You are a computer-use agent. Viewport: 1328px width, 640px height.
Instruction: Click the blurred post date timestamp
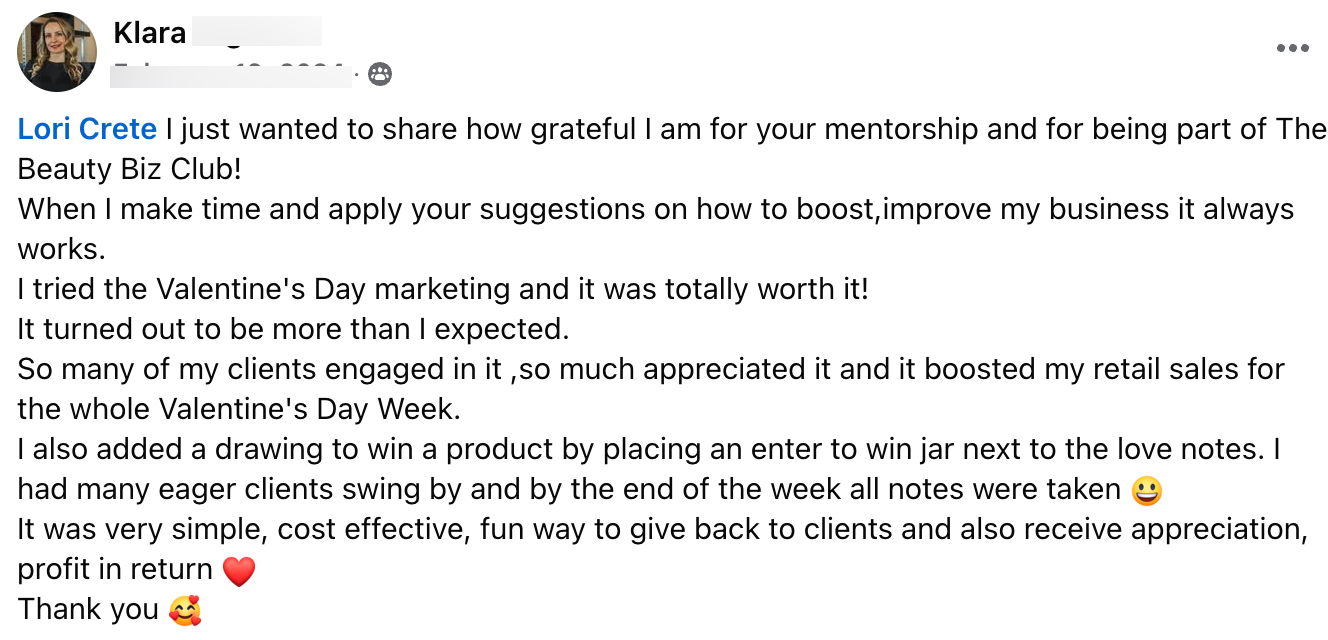(x=232, y=73)
